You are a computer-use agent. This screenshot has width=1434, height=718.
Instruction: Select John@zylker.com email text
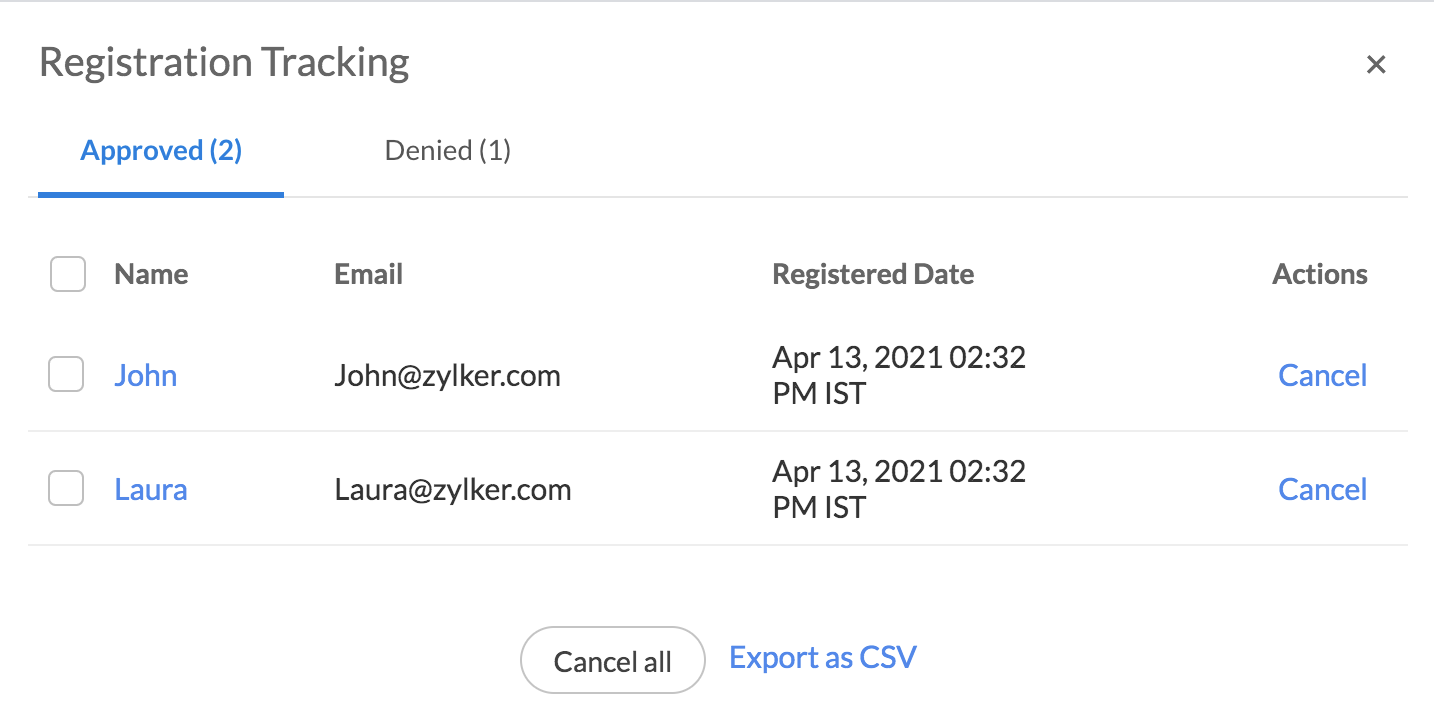click(447, 376)
